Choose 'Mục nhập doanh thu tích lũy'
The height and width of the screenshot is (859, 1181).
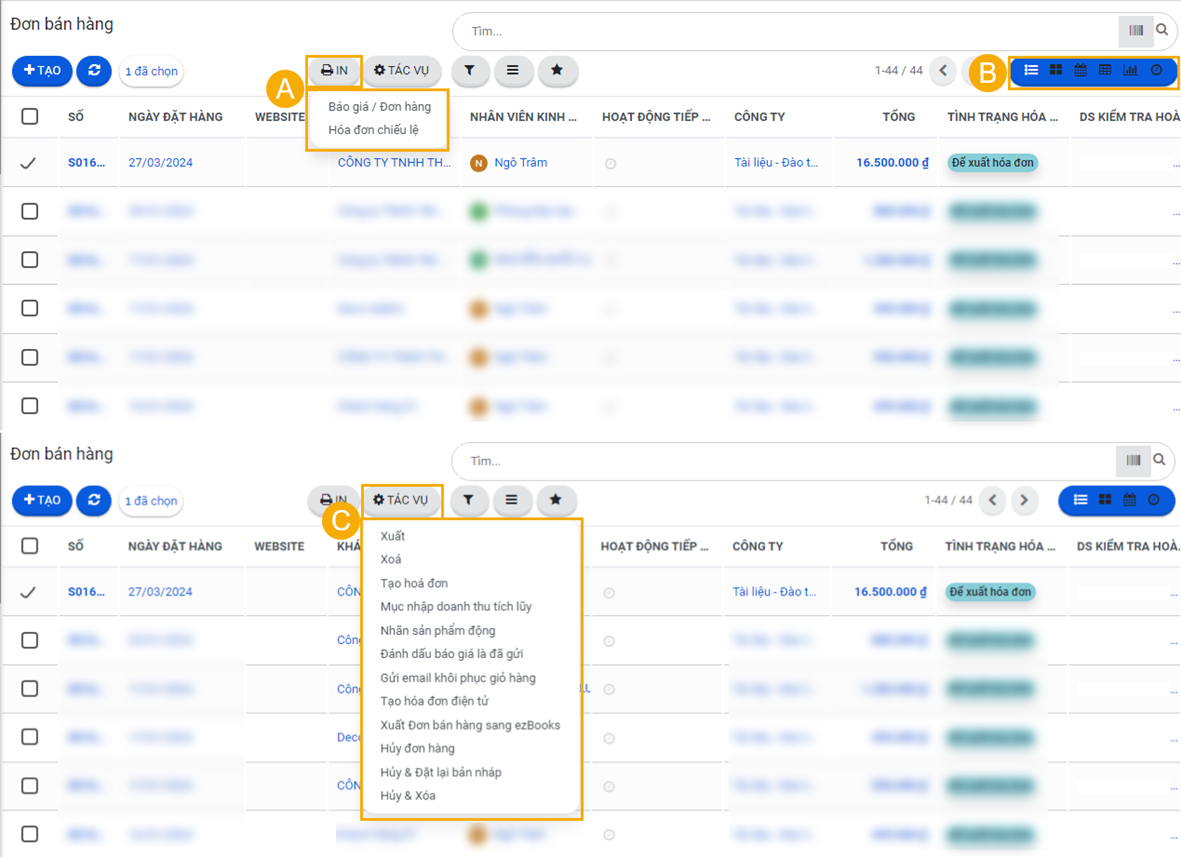coord(456,607)
